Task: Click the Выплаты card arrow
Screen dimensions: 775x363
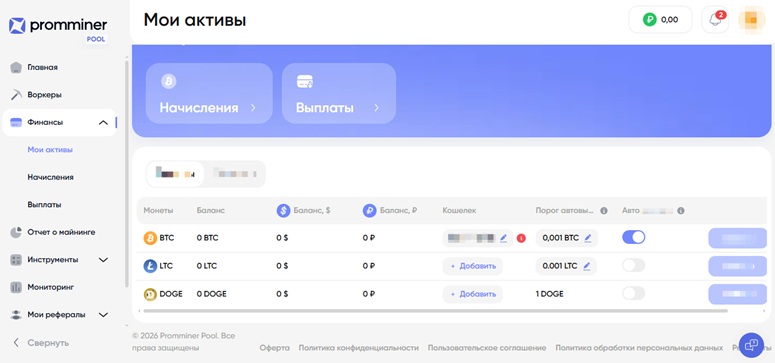Action: point(376,108)
